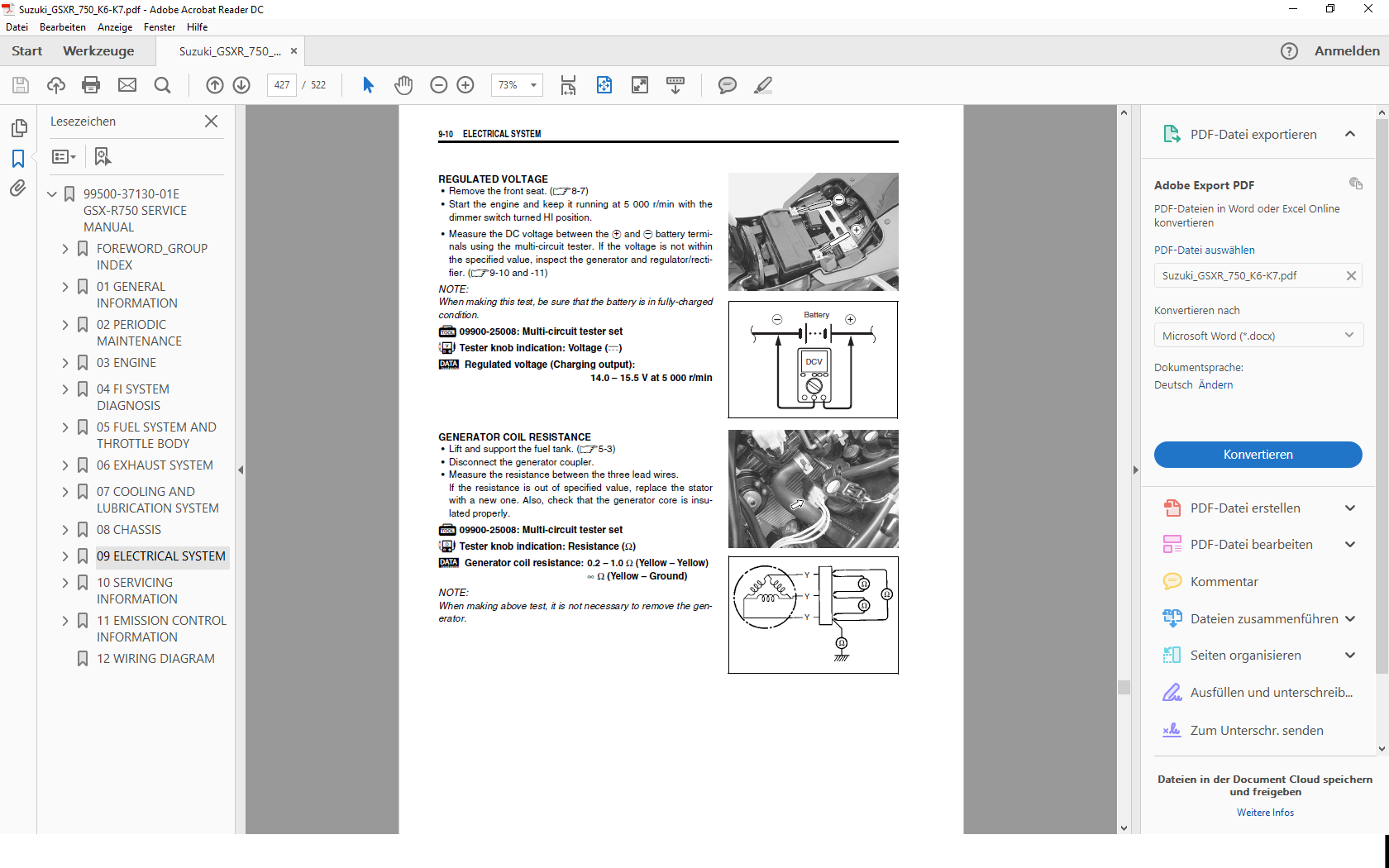Open the attachments paperclip panel
1389x868 pixels.
[x=18, y=188]
